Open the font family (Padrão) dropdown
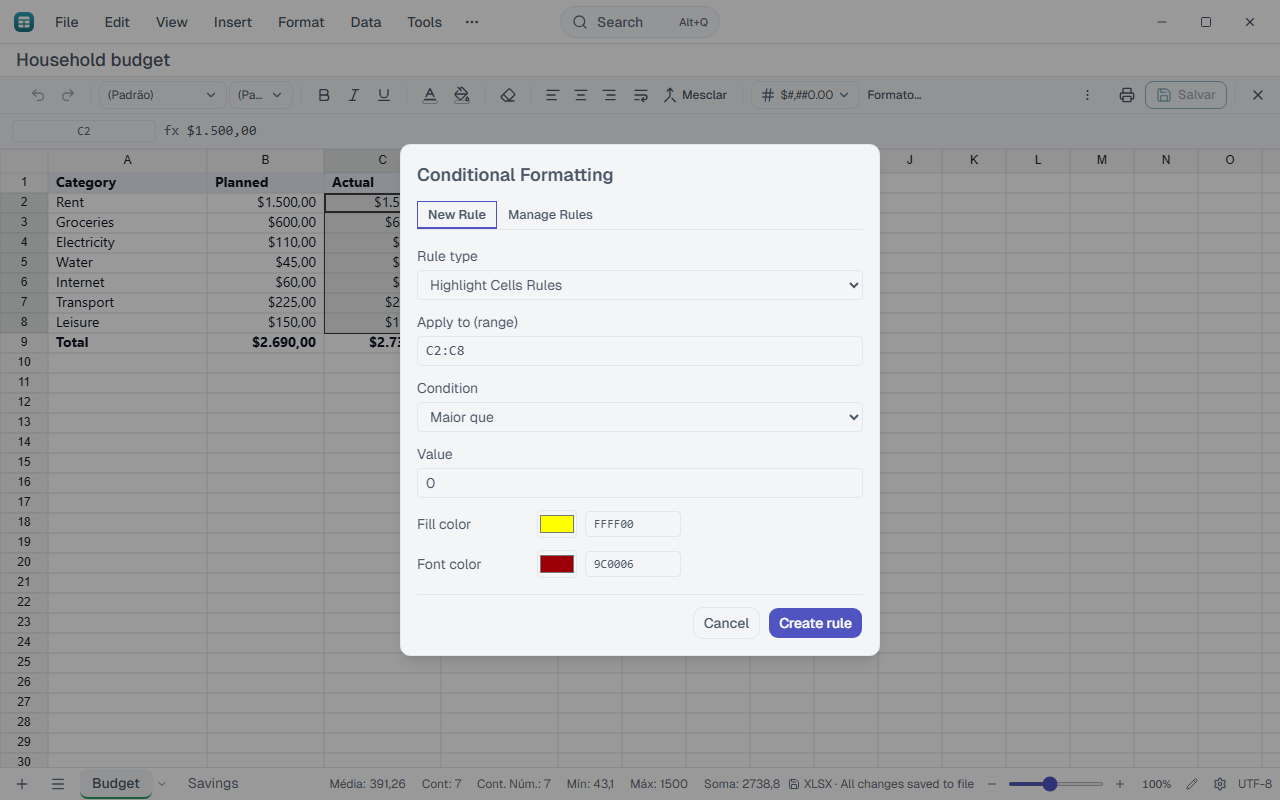The image size is (1280, 800). click(161, 95)
